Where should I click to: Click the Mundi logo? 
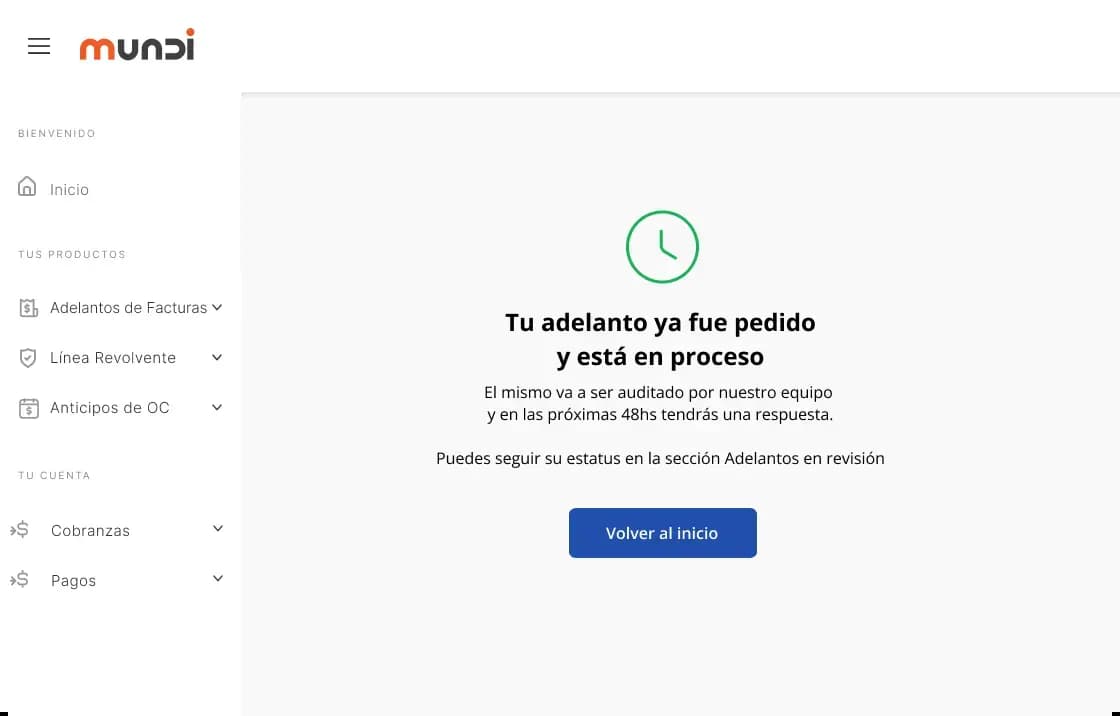(x=137, y=44)
